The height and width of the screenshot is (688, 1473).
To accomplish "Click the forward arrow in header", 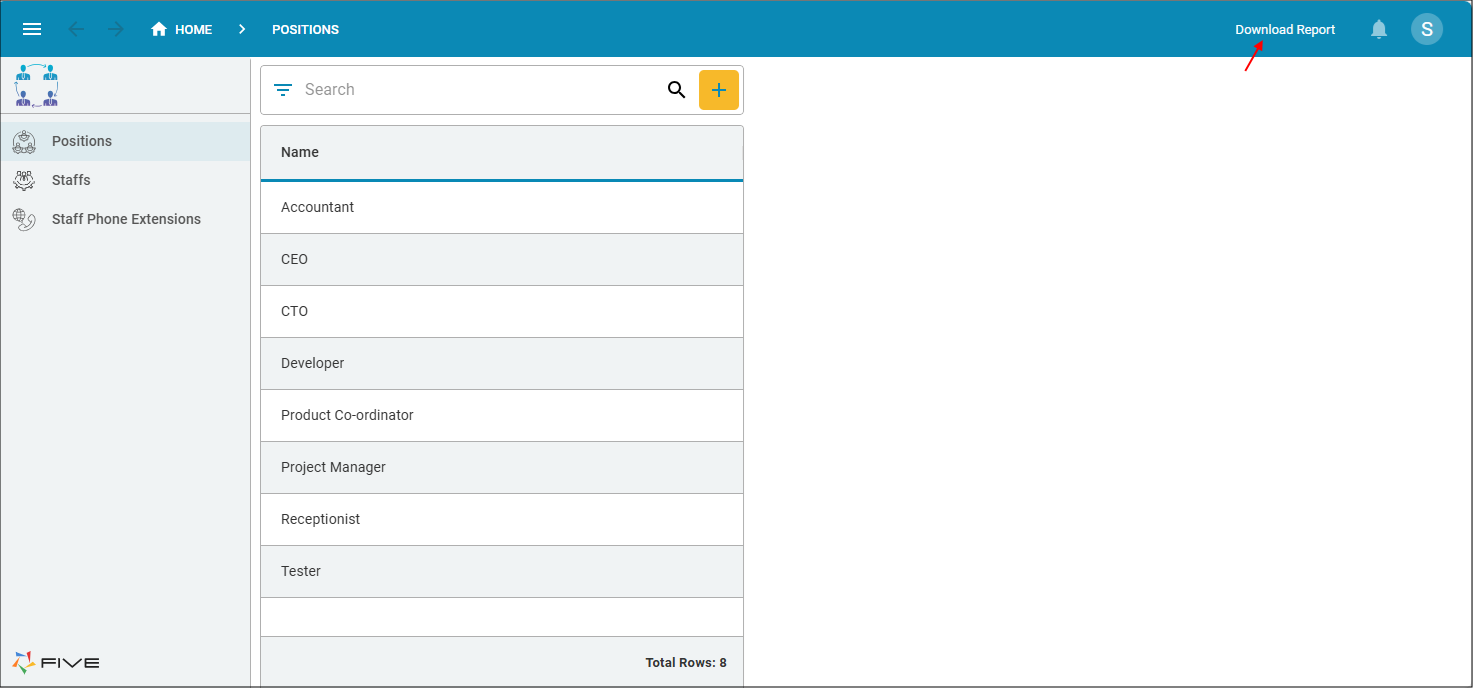I will 116,29.
